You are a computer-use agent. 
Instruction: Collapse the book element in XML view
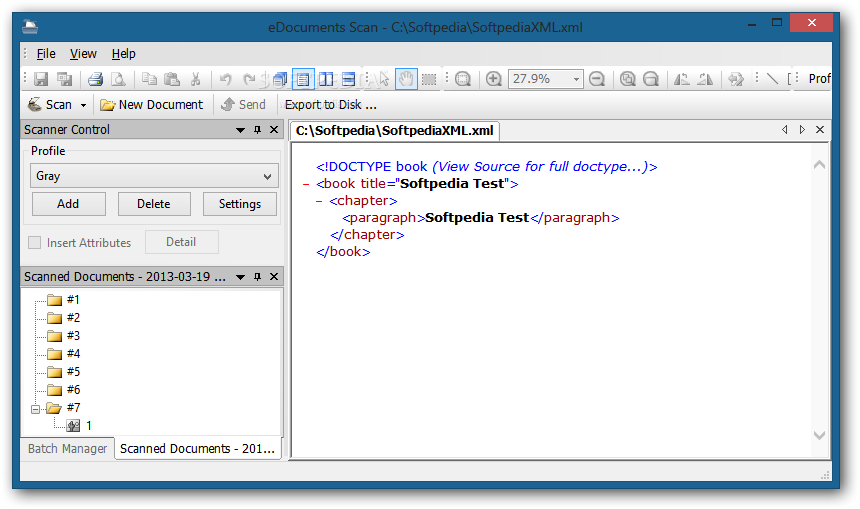coord(306,184)
